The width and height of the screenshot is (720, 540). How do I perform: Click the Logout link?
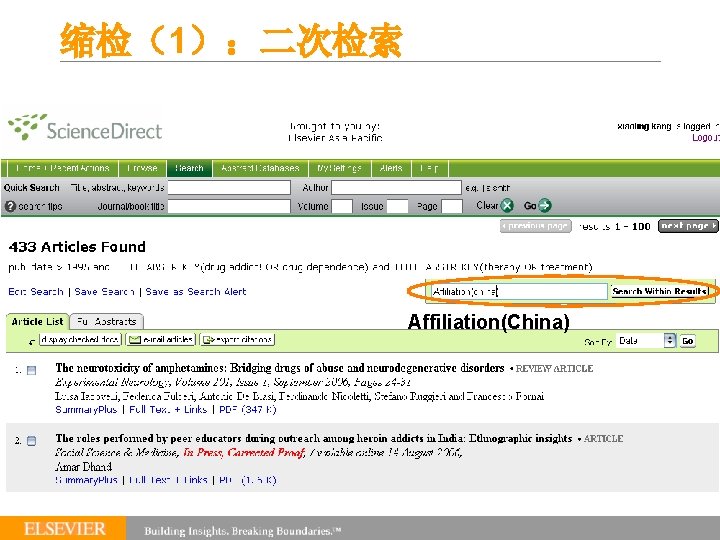pos(706,137)
